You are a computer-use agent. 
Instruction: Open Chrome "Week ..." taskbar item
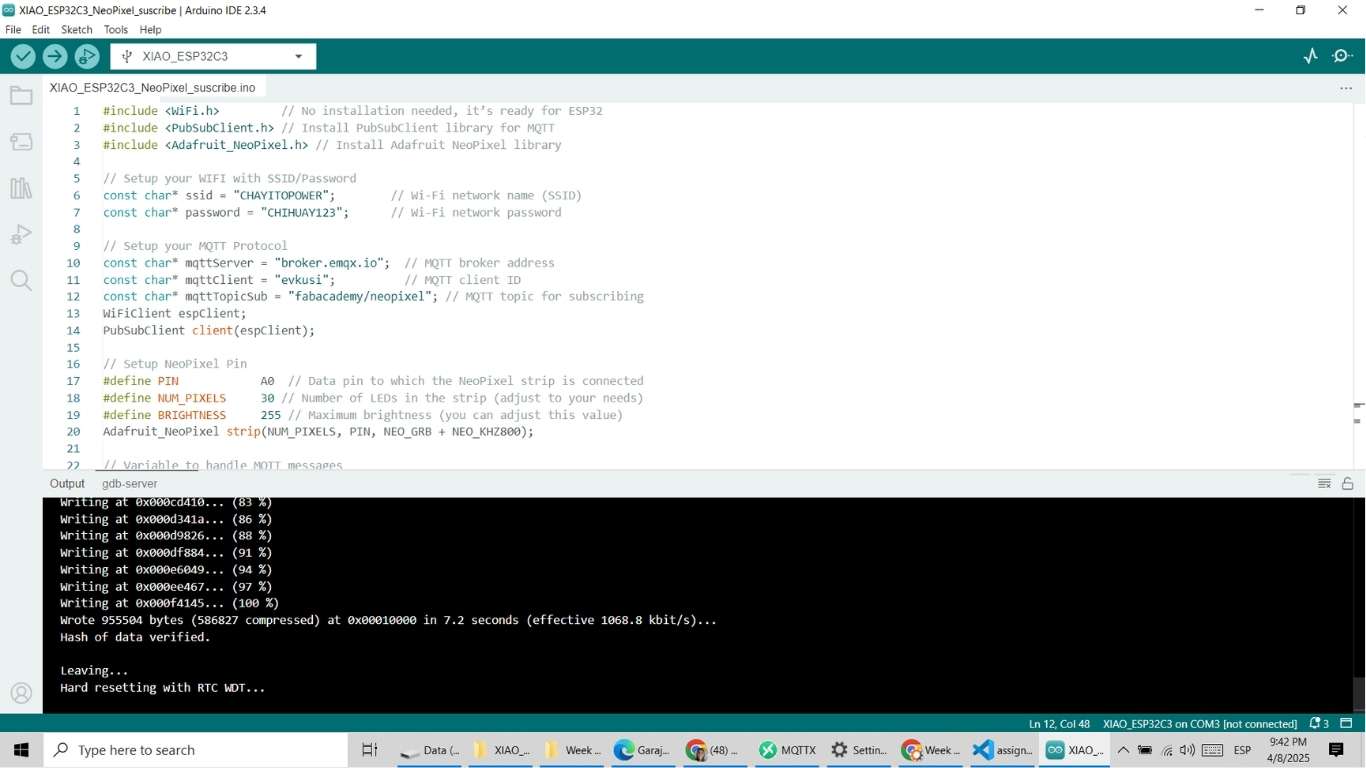931,750
